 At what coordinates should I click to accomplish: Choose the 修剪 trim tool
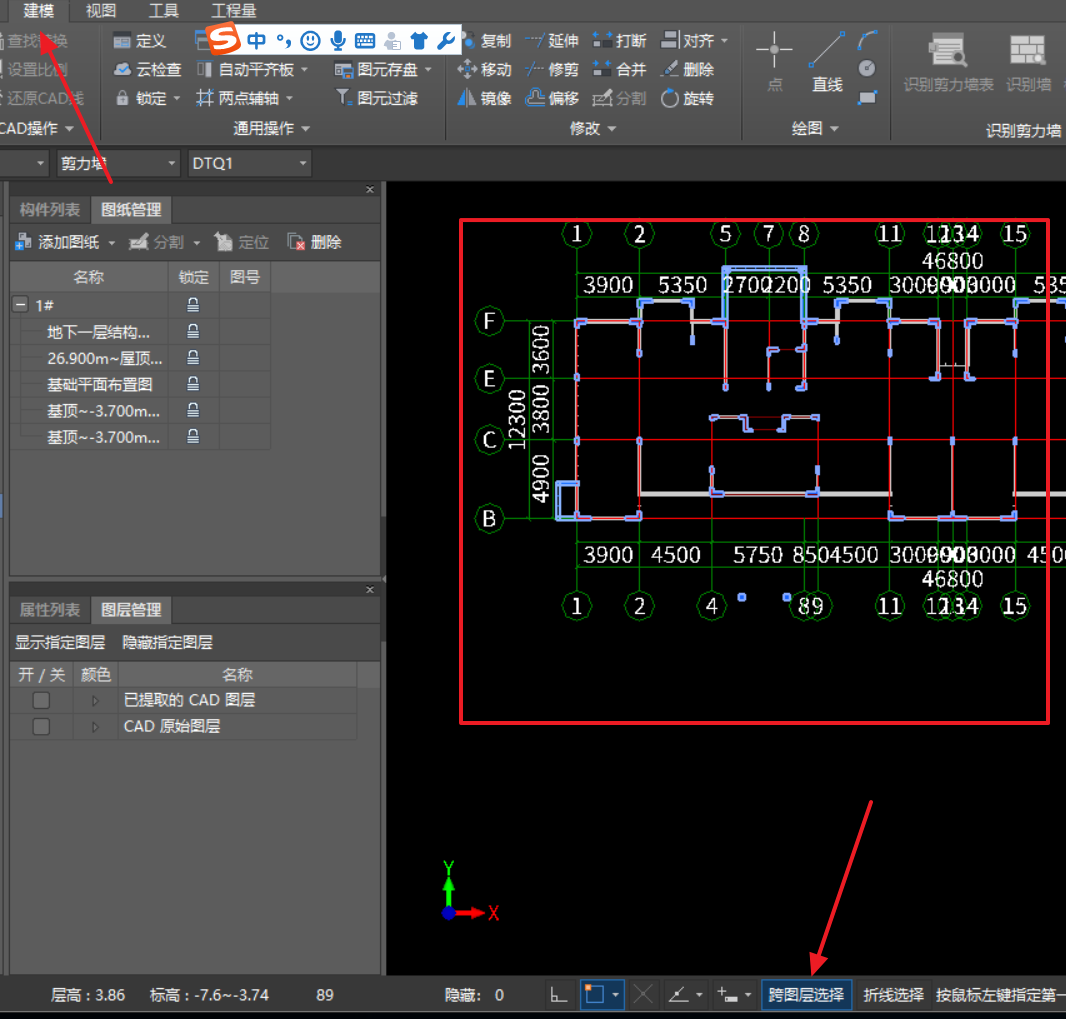point(552,69)
